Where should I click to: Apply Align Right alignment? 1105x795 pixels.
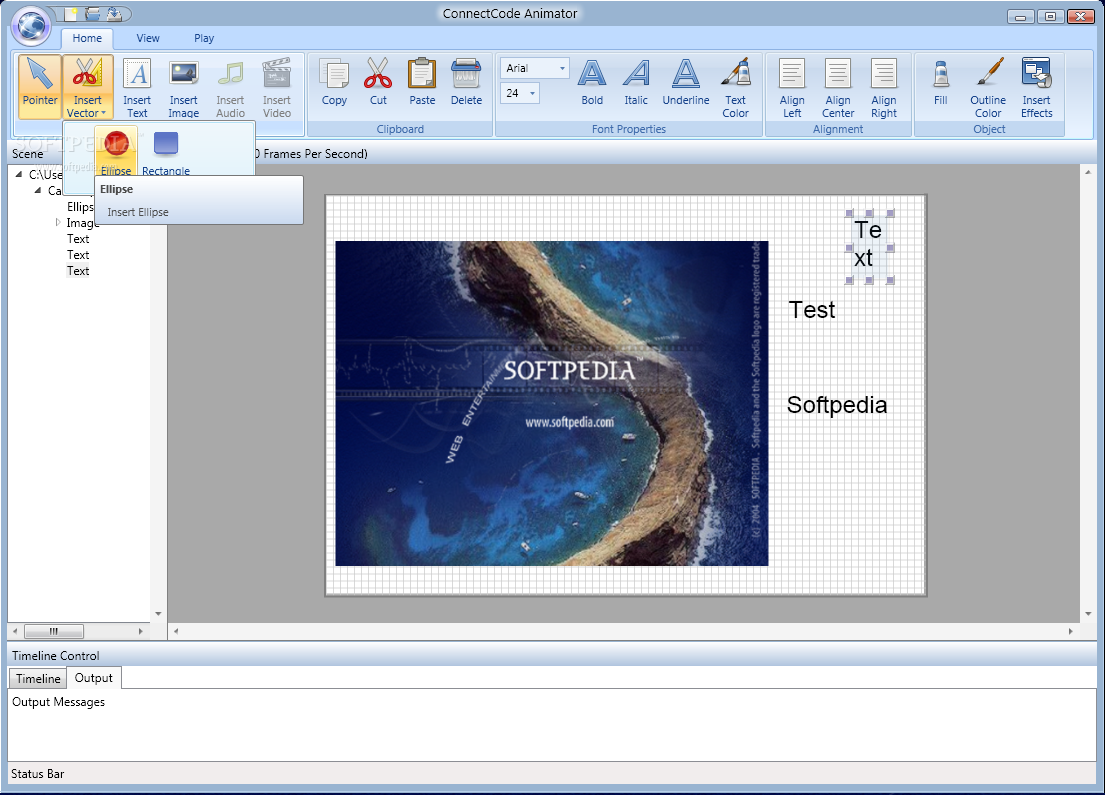tap(884, 87)
